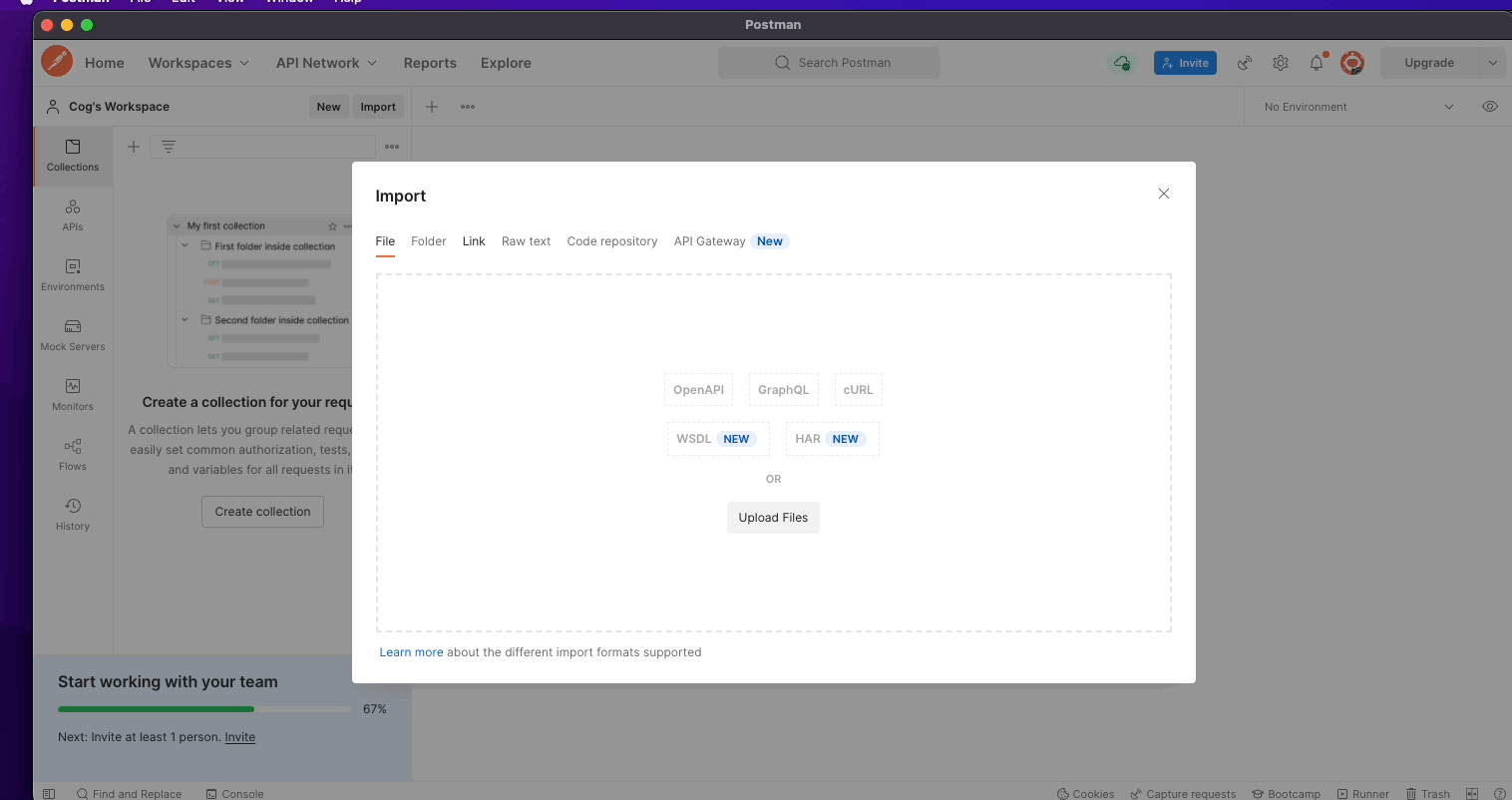Select the APIs sidebar icon

click(72, 215)
